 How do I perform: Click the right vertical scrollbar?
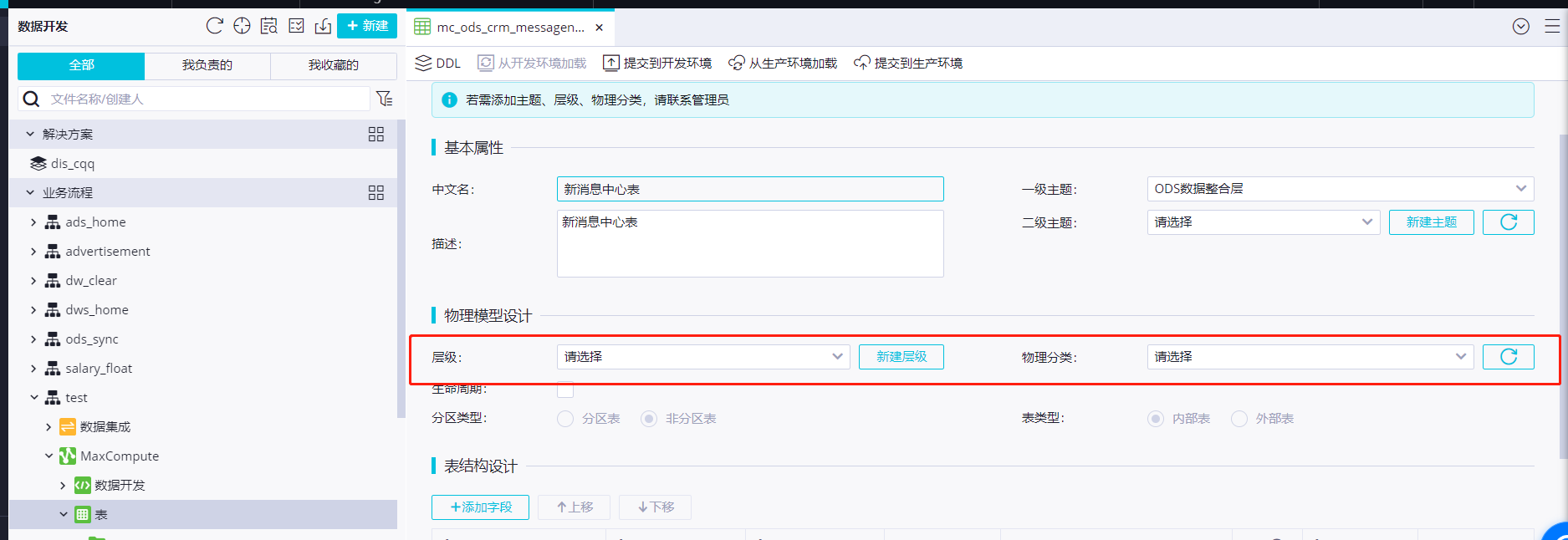coord(1563,296)
